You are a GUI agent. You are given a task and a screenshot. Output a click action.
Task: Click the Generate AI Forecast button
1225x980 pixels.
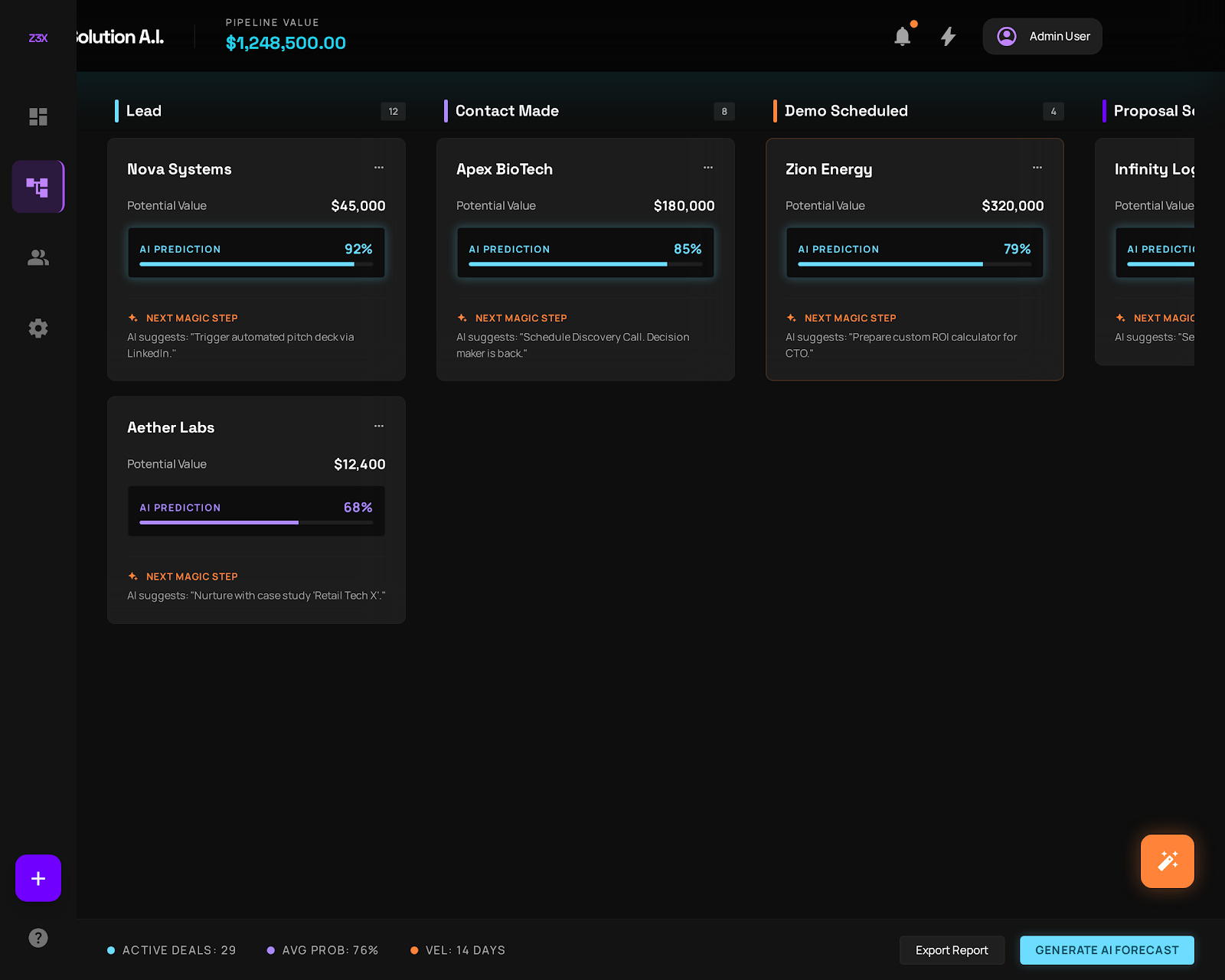tap(1106, 949)
